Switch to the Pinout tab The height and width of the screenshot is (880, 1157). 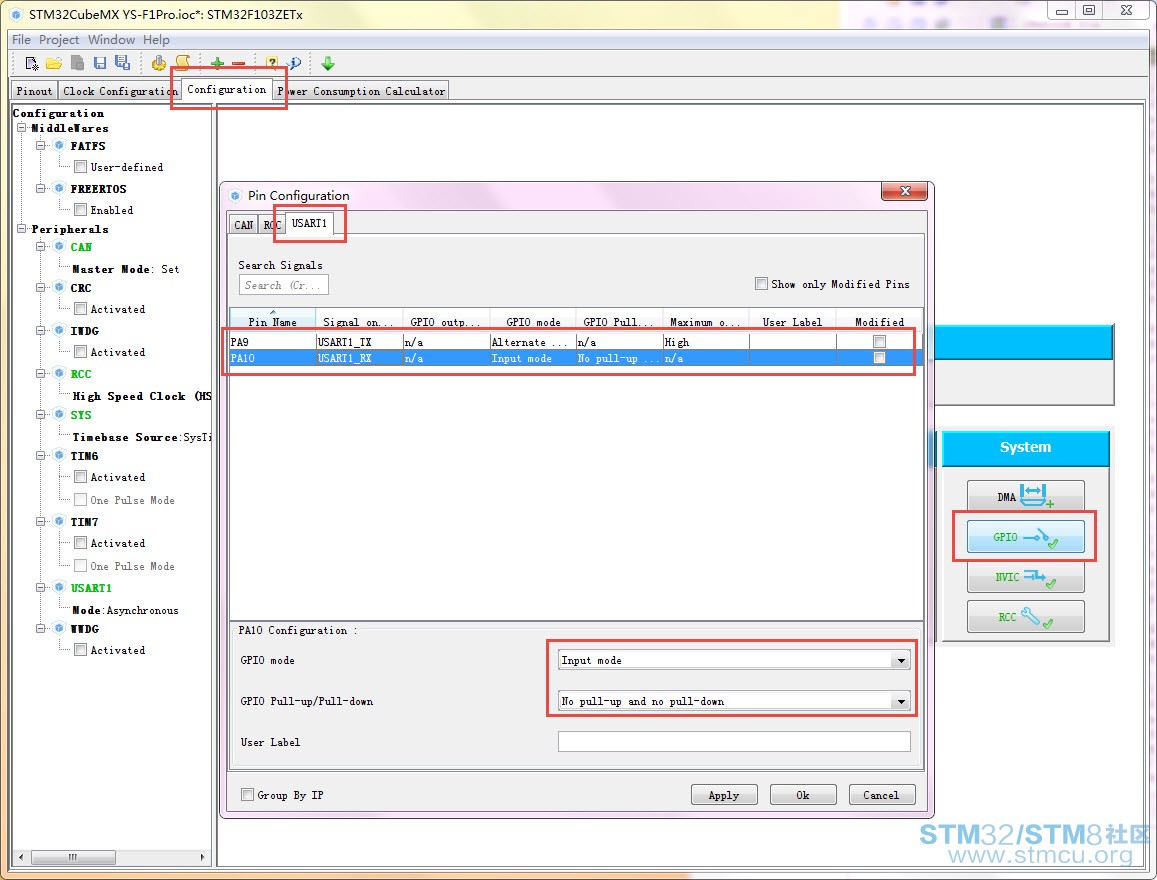[x=34, y=91]
